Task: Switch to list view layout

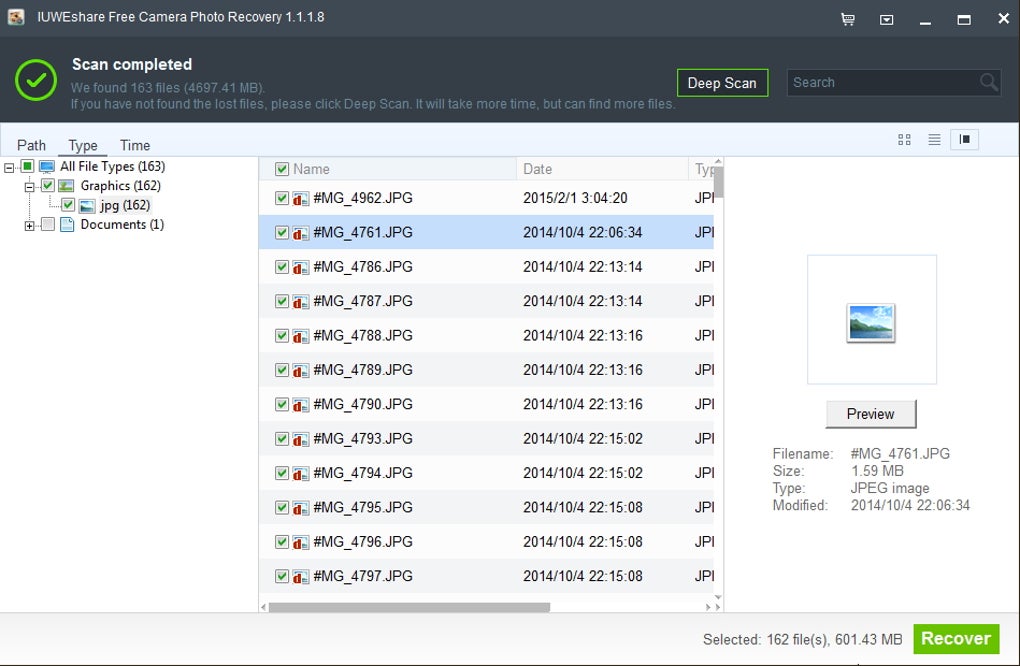Action: [934, 140]
